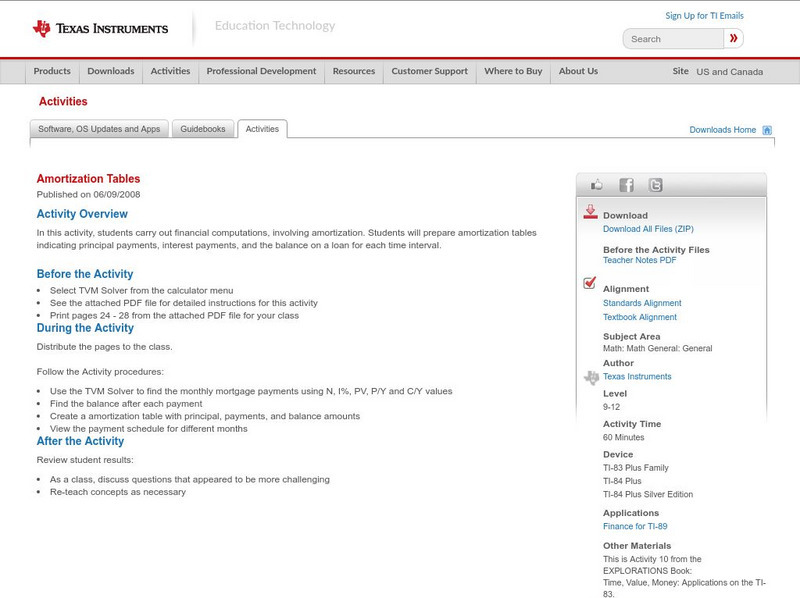Click the Before the Activity heading
800x598 pixels.
click(x=85, y=274)
